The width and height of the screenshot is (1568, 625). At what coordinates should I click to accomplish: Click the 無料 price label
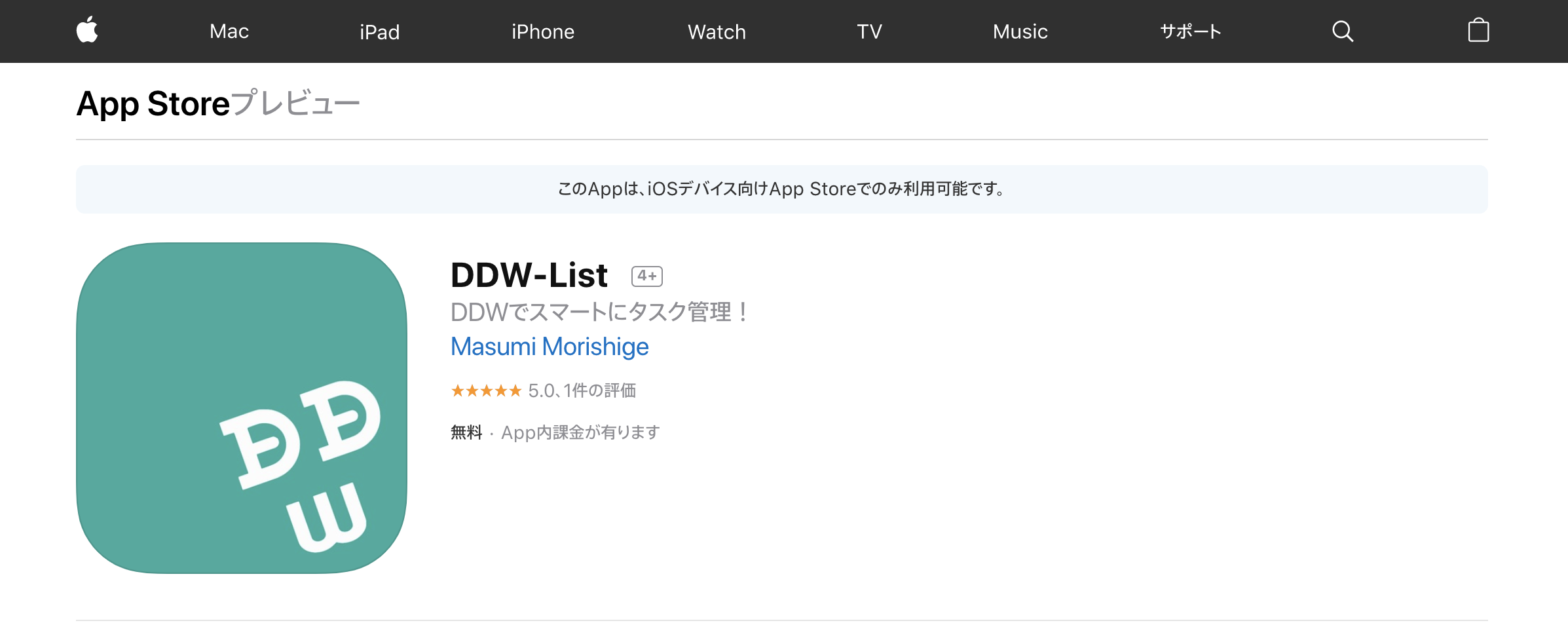coord(466,432)
